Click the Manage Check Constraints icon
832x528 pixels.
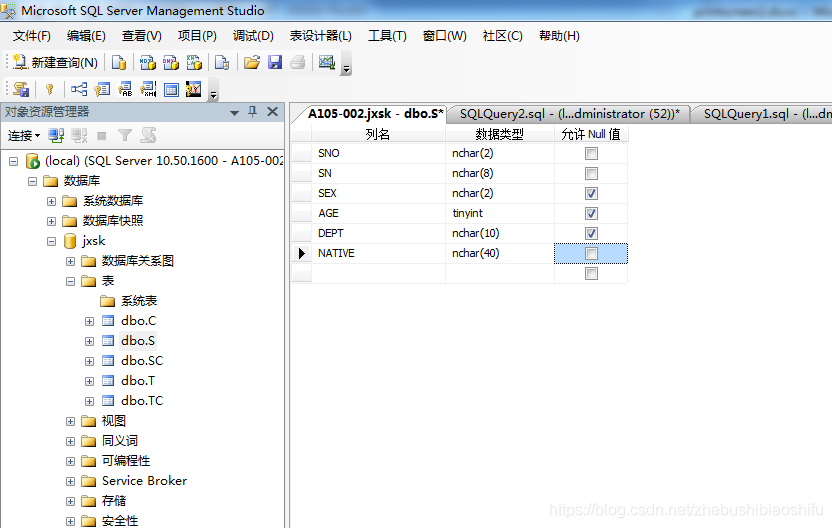(171, 89)
